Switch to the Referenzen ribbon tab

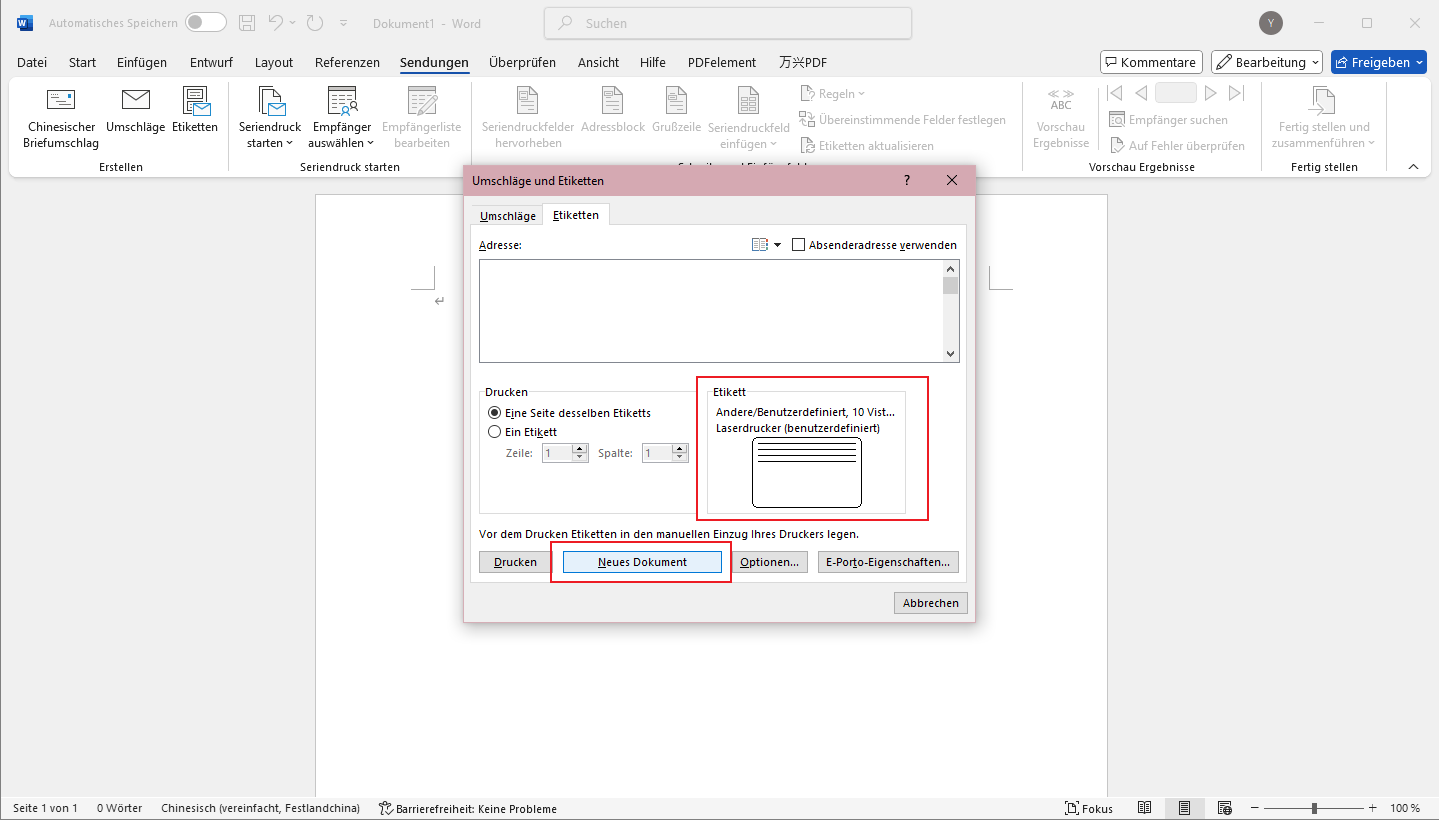[347, 62]
